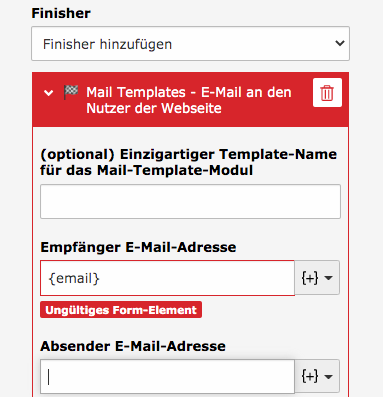Click the "Empfänger E-Mail-Adresse" label

[x=138, y=248]
